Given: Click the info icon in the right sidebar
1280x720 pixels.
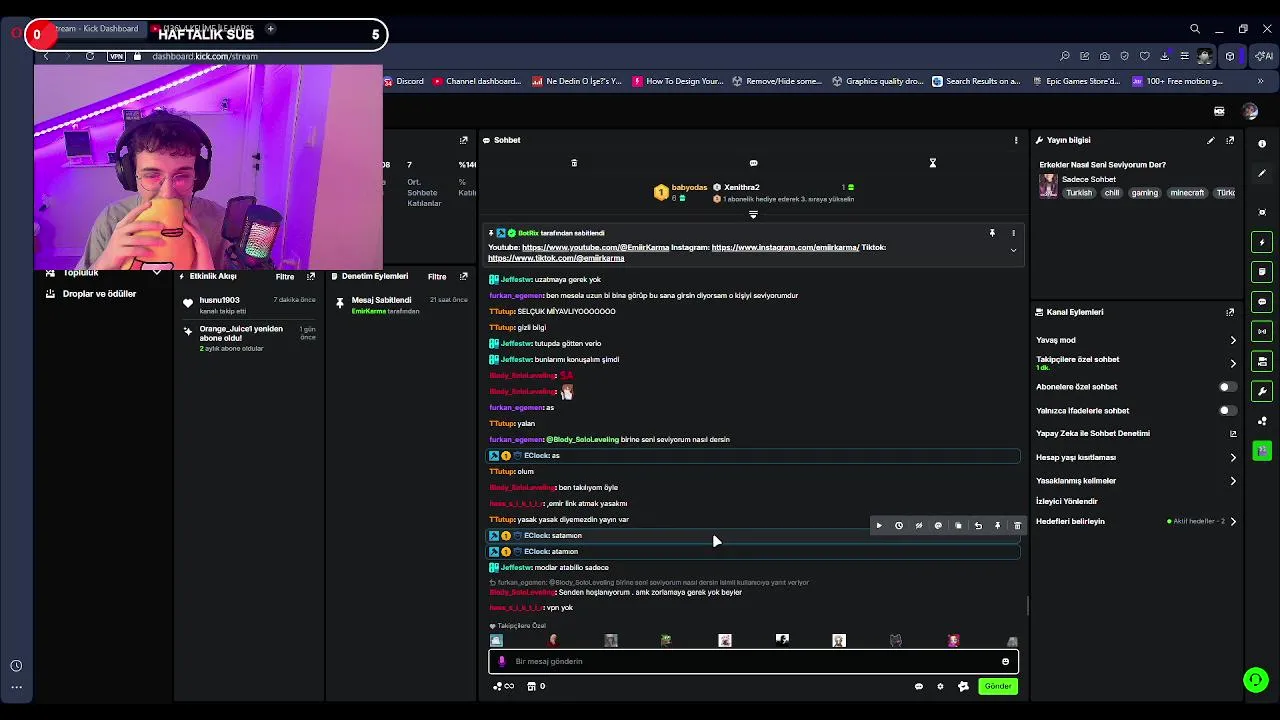Looking at the screenshot, I should (1262, 144).
